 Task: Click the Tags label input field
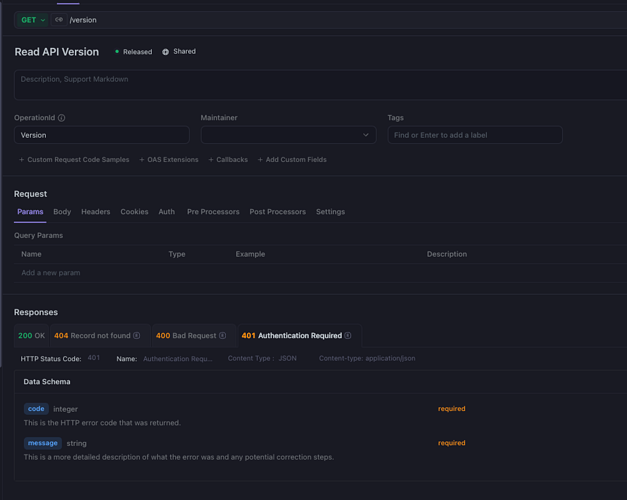coord(474,135)
